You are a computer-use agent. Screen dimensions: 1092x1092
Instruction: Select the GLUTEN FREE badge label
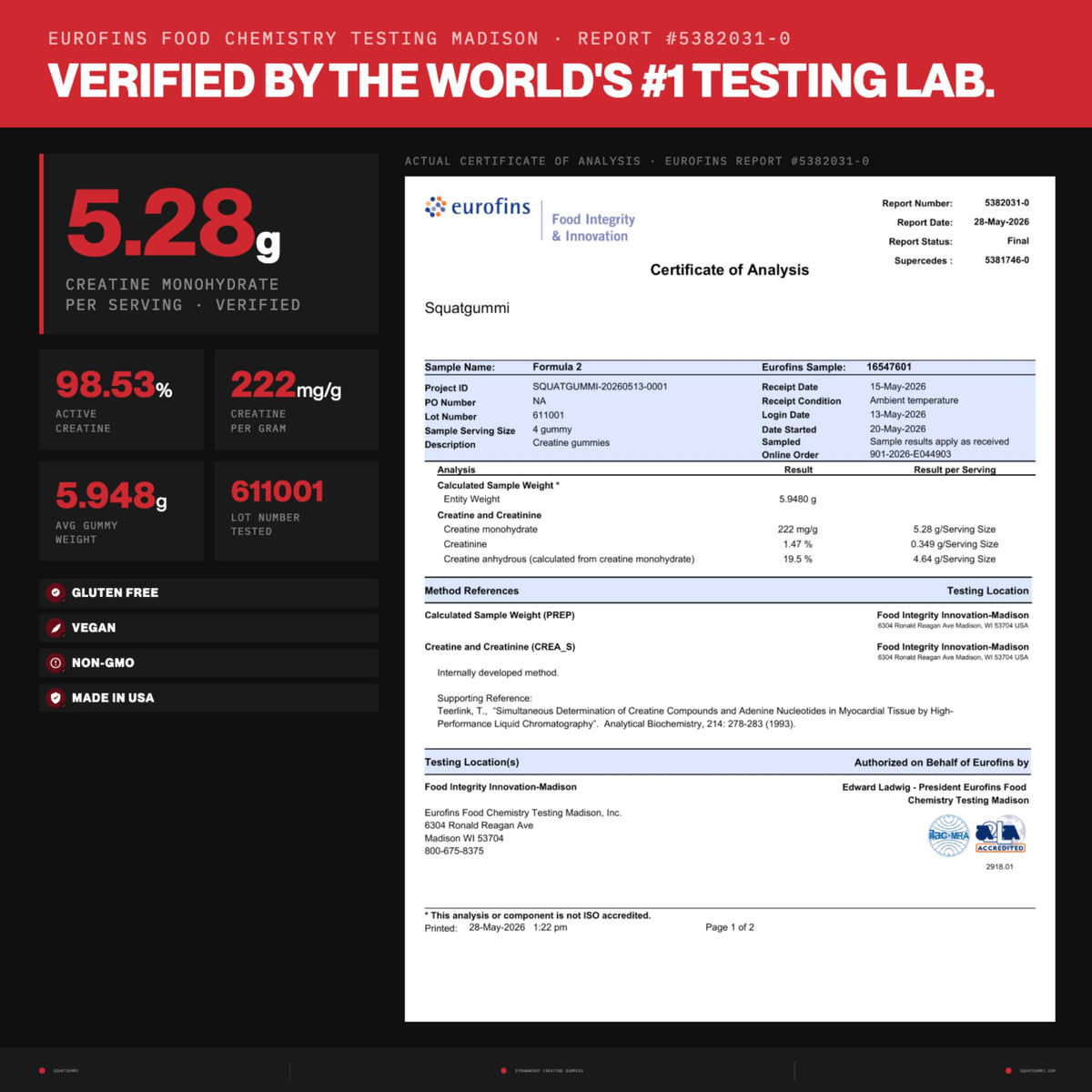(115, 592)
